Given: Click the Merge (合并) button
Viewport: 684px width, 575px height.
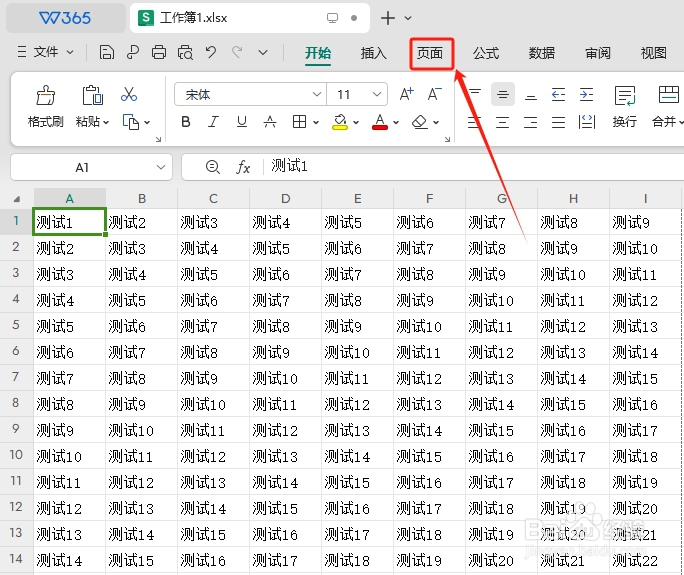Looking at the screenshot, I should click(668, 106).
